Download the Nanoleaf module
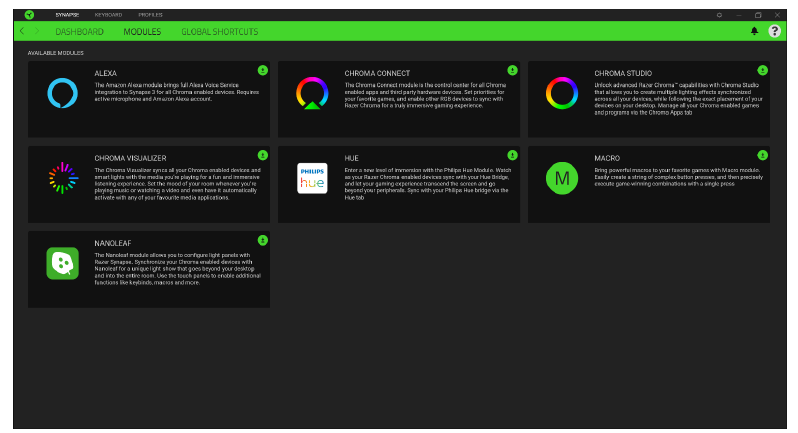This screenshot has height=433, width=798. tap(263, 240)
